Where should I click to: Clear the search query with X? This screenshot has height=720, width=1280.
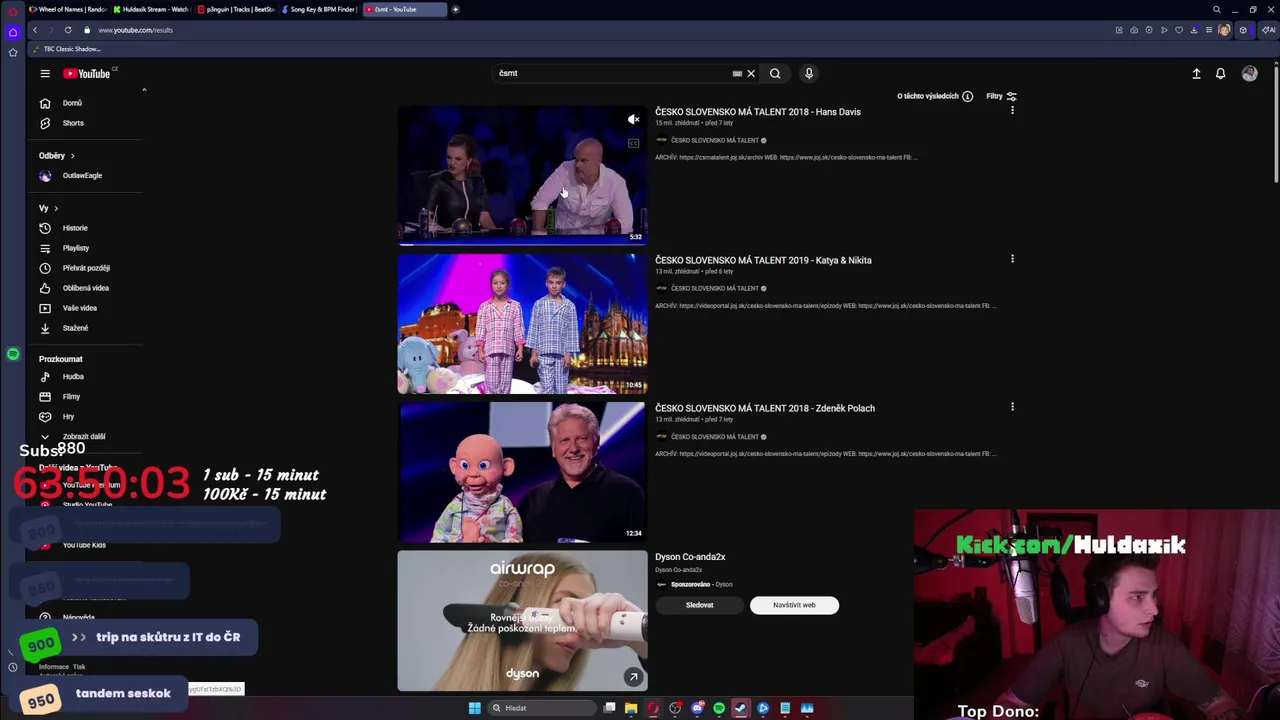(751, 73)
